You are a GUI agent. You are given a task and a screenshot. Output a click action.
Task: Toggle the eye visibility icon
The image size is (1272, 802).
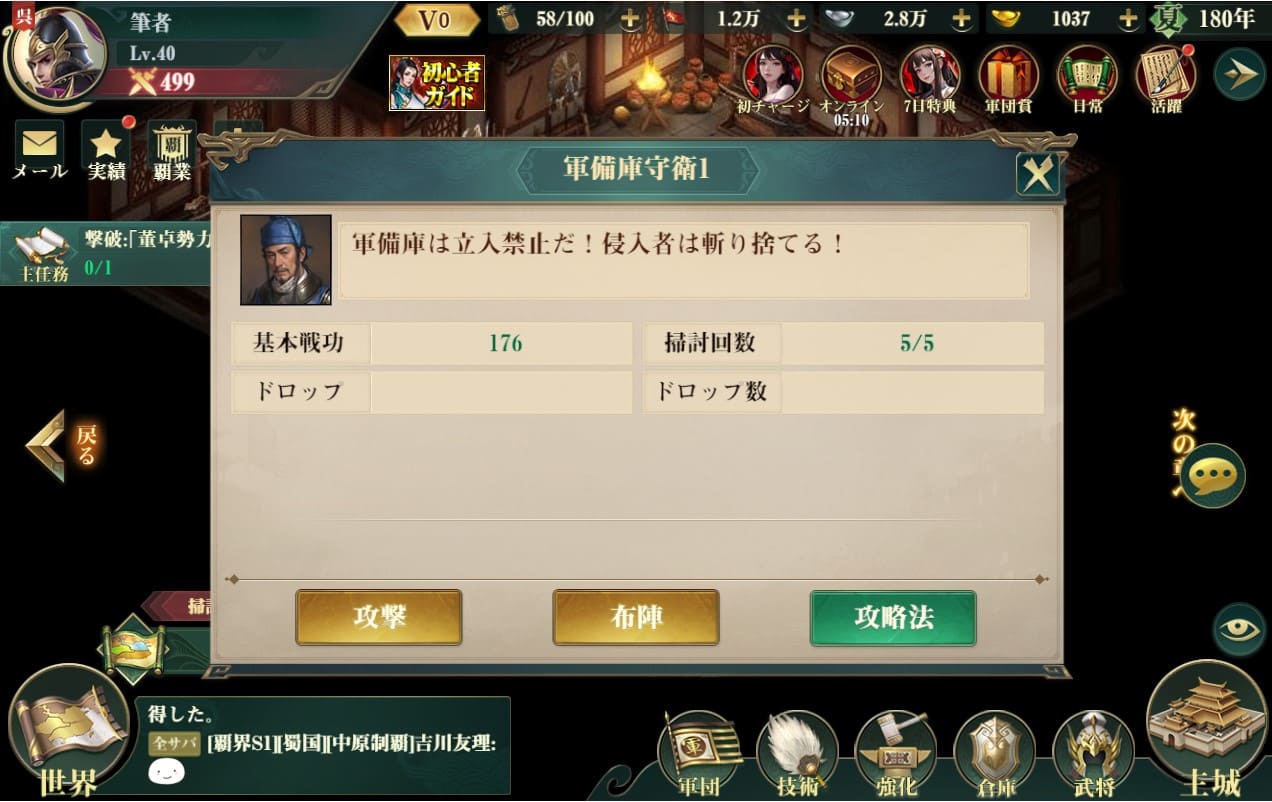pyautogui.click(x=1240, y=630)
